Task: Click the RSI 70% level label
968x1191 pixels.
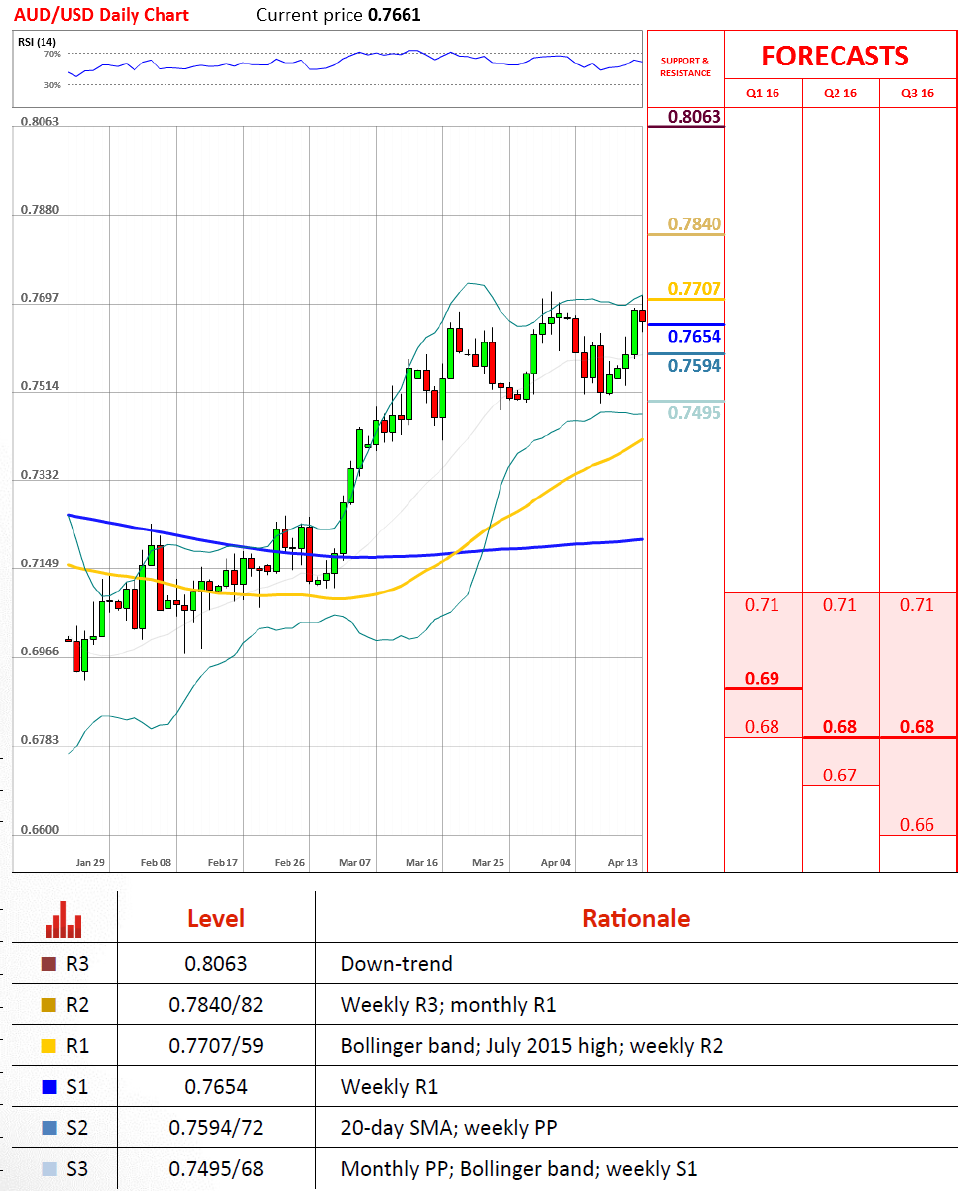Action: click(x=52, y=55)
